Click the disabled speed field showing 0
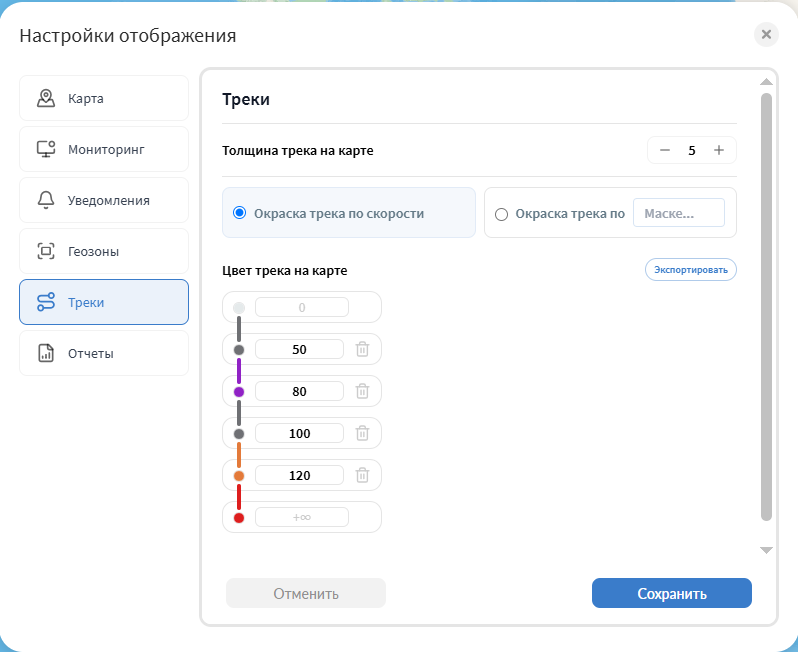This screenshot has width=798, height=652. [302, 307]
